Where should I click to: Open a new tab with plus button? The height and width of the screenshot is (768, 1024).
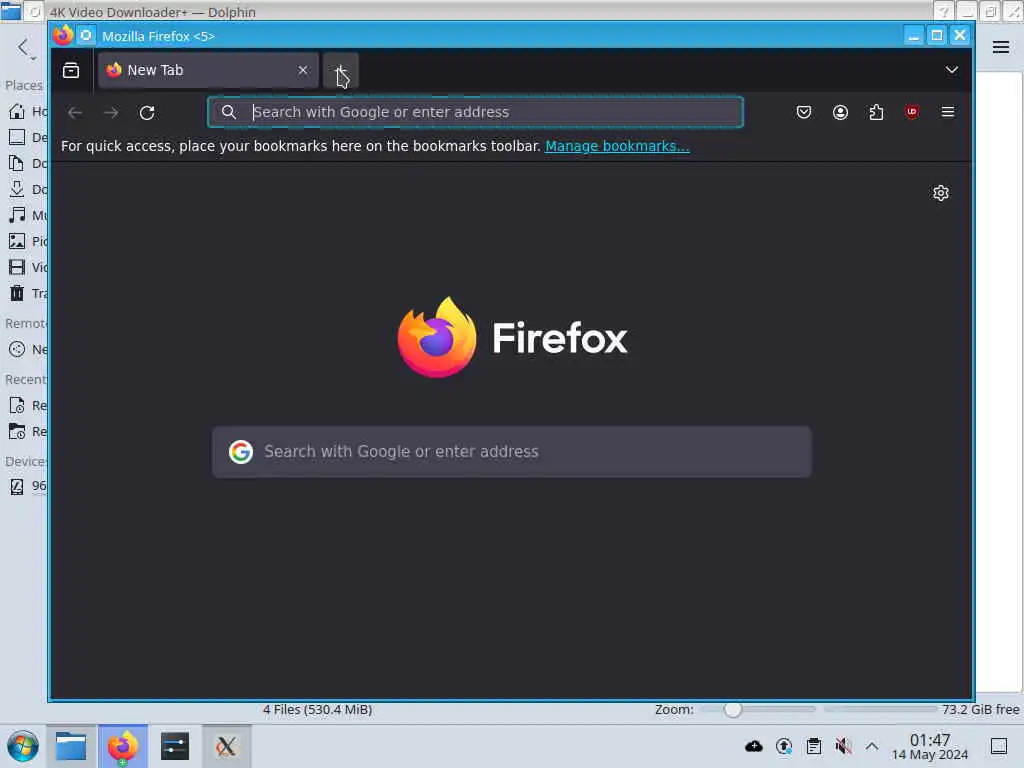[x=340, y=70]
